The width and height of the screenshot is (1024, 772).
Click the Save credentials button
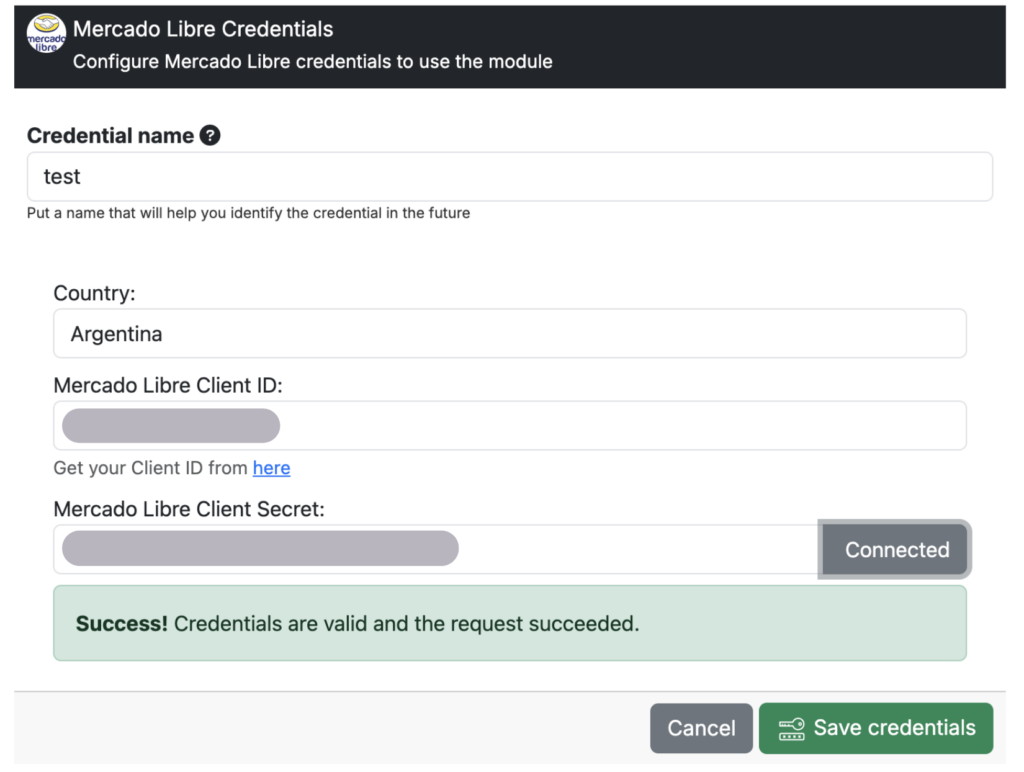point(876,728)
